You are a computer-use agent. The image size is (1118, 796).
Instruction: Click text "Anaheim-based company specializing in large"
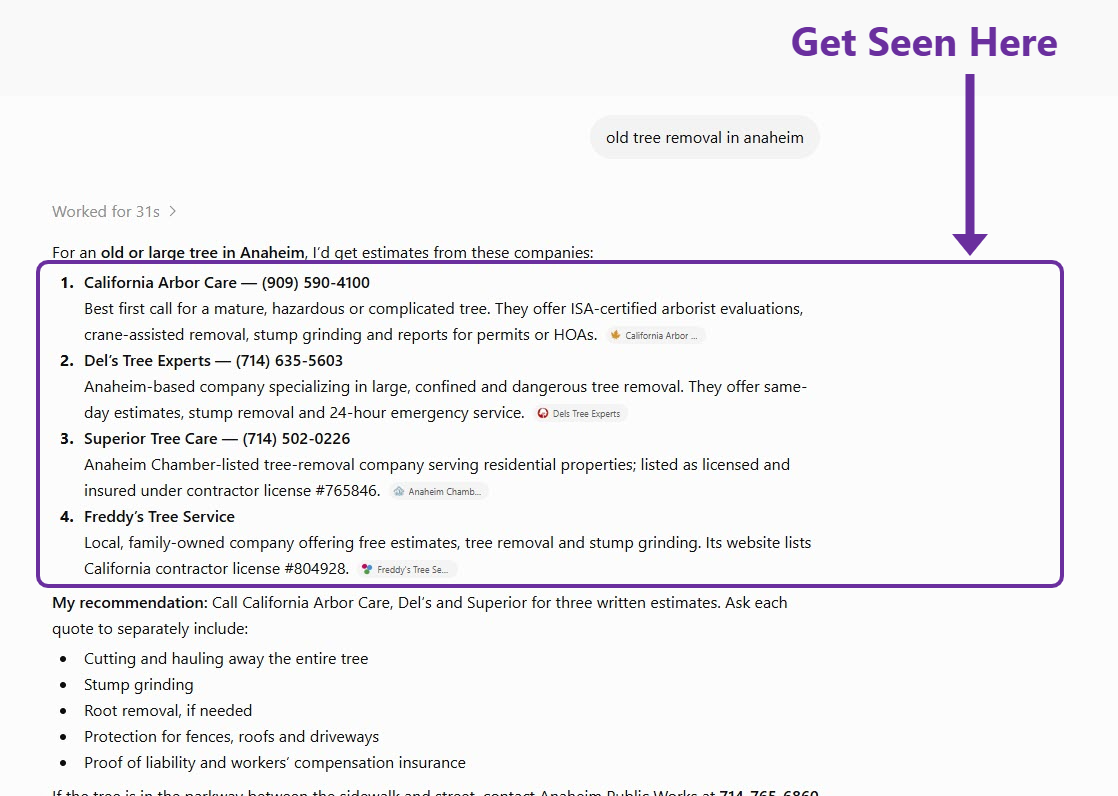(x=245, y=387)
